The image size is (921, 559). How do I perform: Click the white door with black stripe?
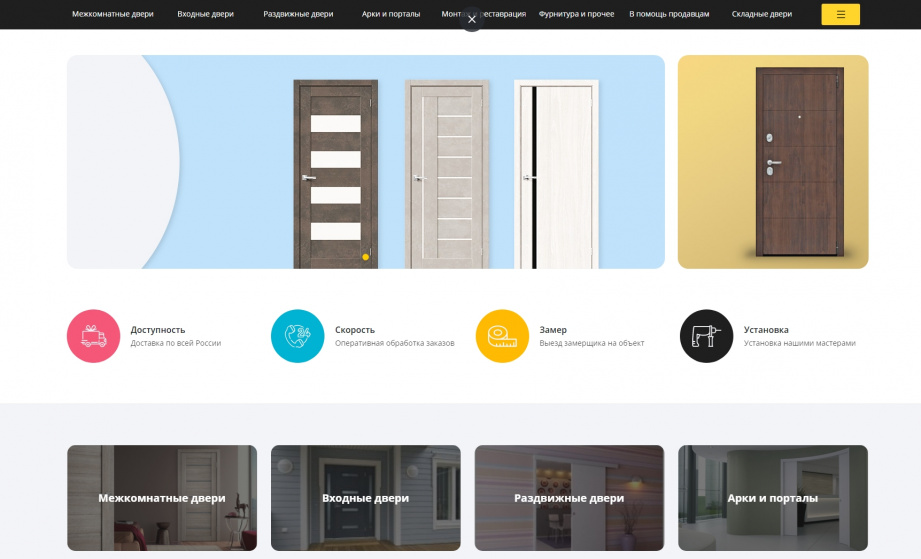tap(556, 174)
